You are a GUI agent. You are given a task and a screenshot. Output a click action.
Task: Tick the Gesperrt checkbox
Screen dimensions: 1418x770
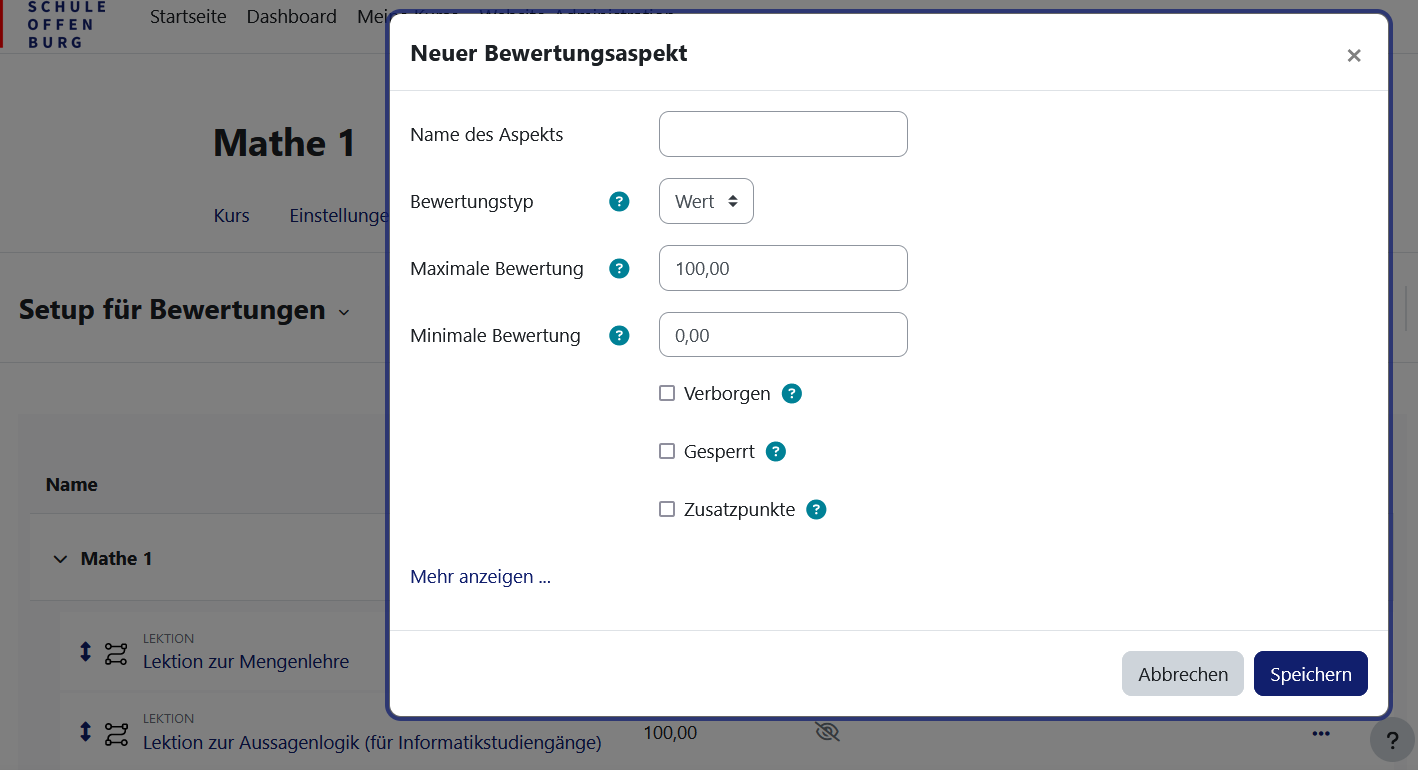667,451
